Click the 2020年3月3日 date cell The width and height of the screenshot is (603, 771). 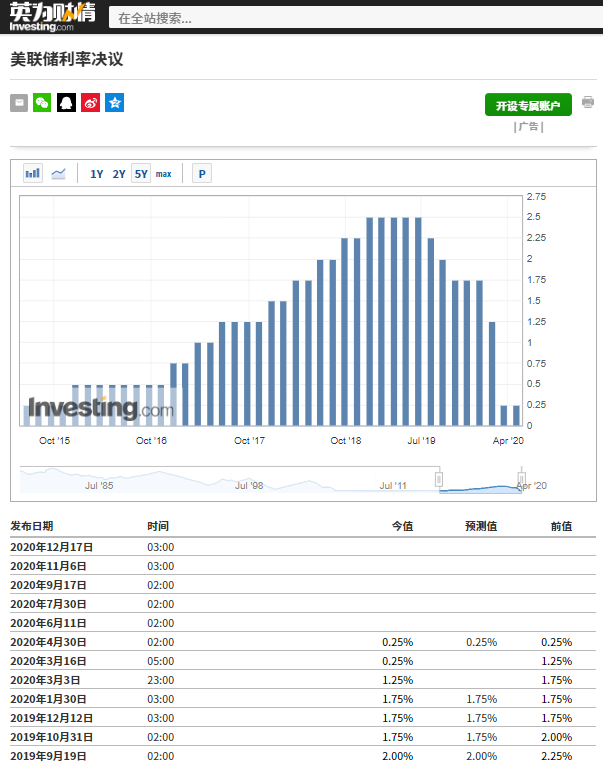click(x=45, y=680)
